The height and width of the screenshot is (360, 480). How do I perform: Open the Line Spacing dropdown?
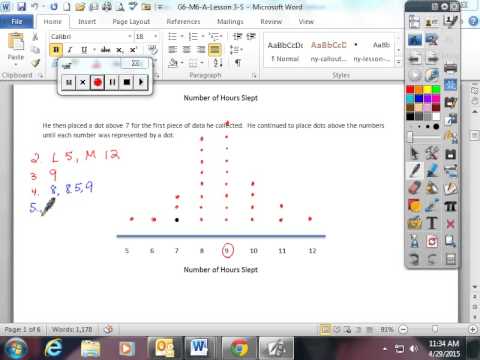click(236, 50)
